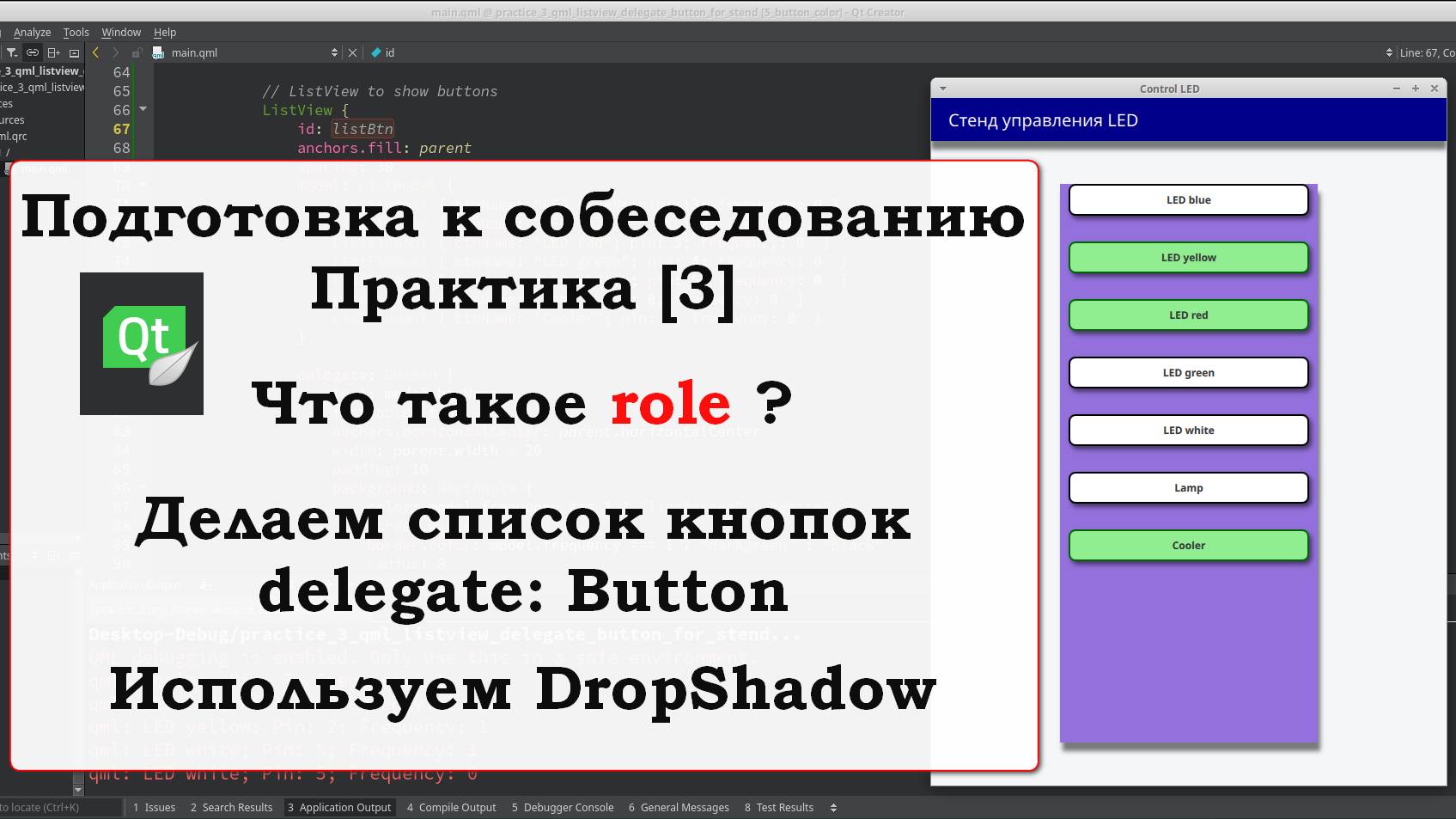Viewport: 1456px width, 819px height.
Task: Click the listBtn identifier in code
Action: pos(363,129)
